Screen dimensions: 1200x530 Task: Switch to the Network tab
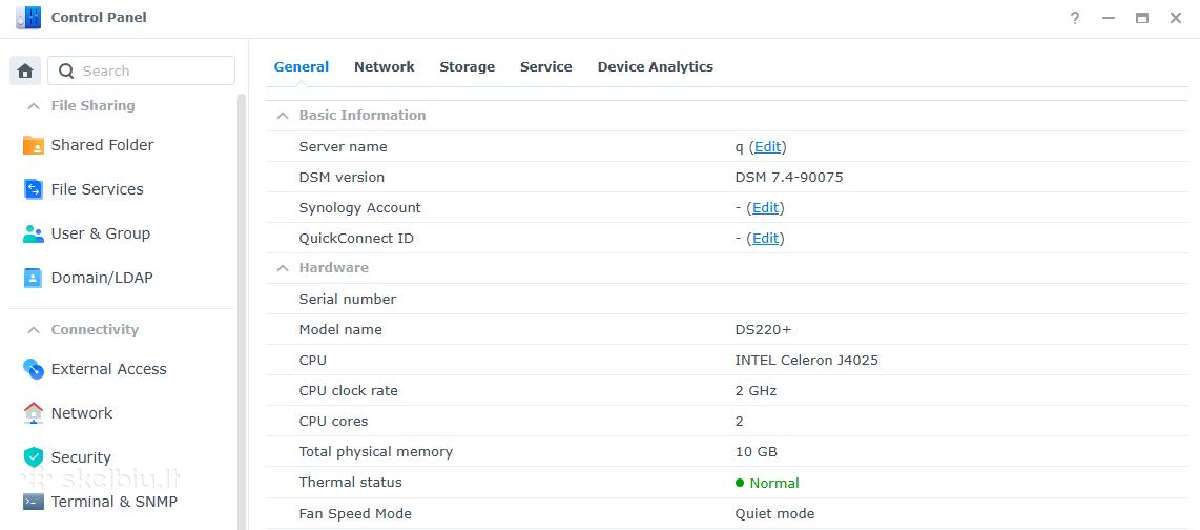tap(384, 67)
